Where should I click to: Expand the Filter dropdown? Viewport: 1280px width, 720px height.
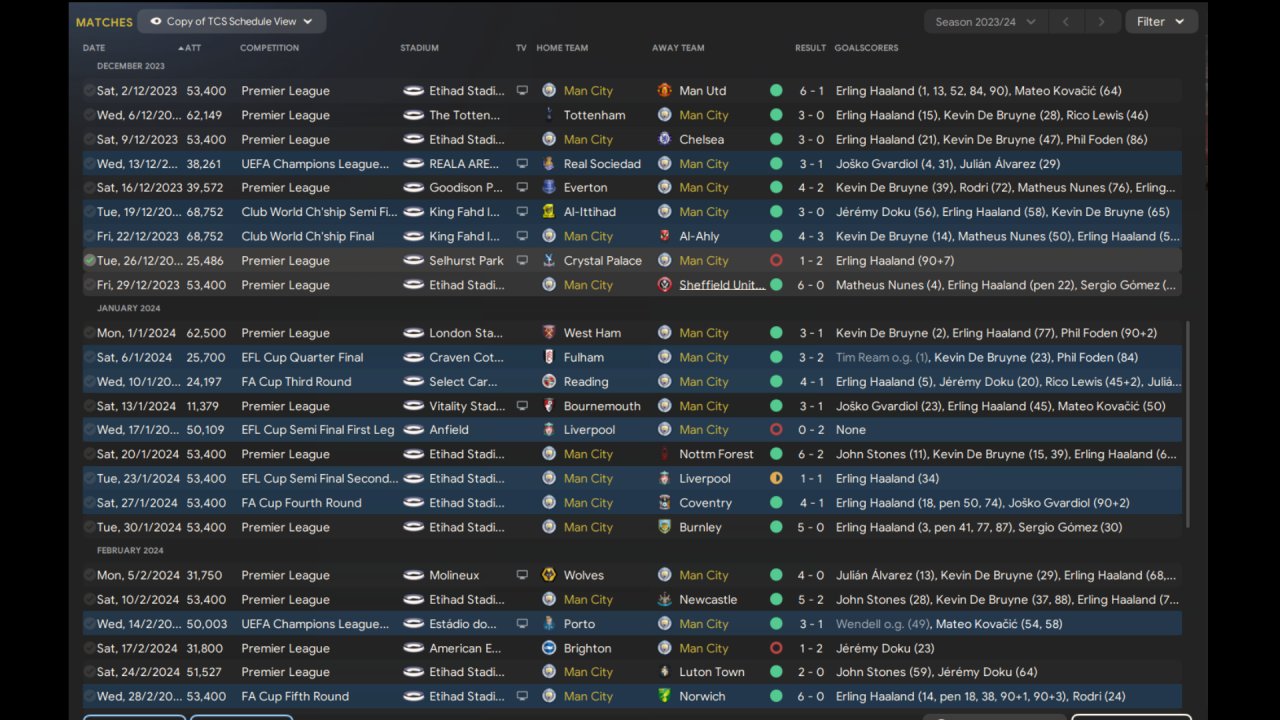point(1160,21)
